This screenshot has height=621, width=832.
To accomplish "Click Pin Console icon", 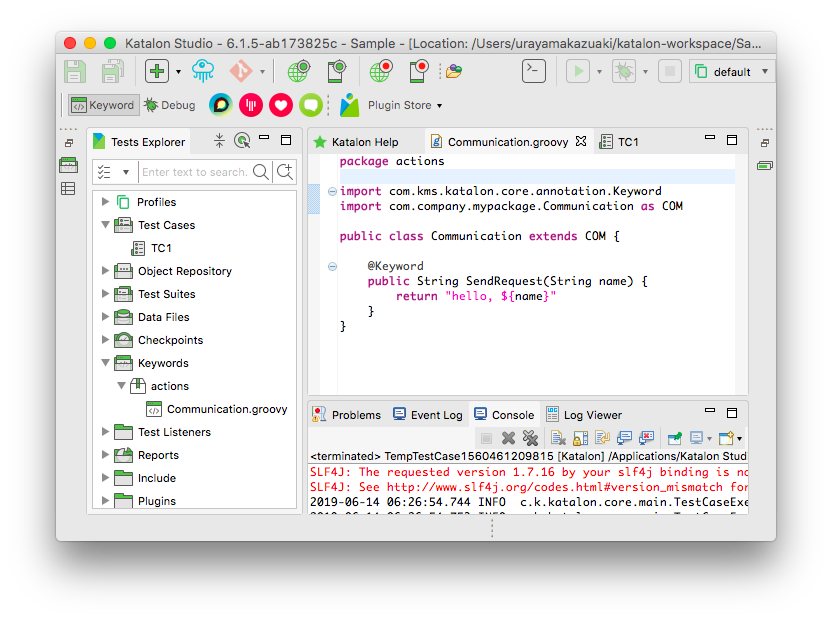I will (x=674, y=438).
